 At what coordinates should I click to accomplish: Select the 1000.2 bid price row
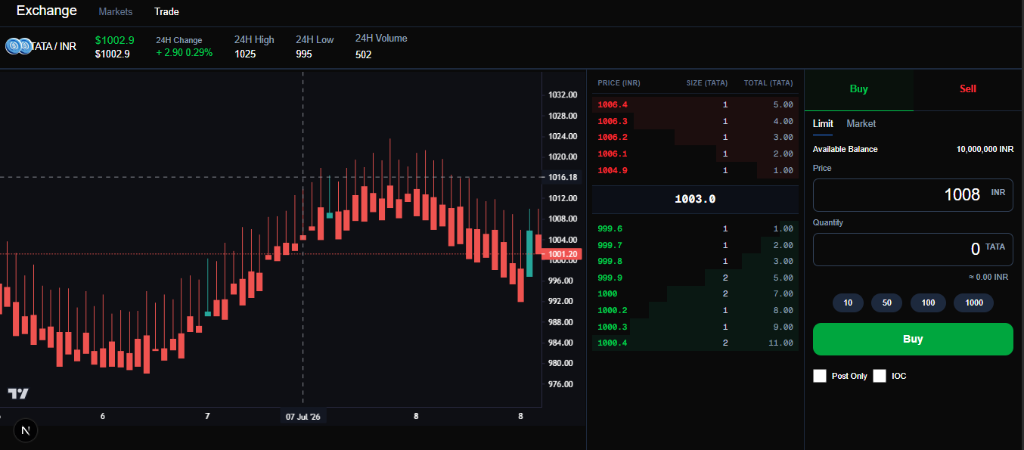point(695,310)
